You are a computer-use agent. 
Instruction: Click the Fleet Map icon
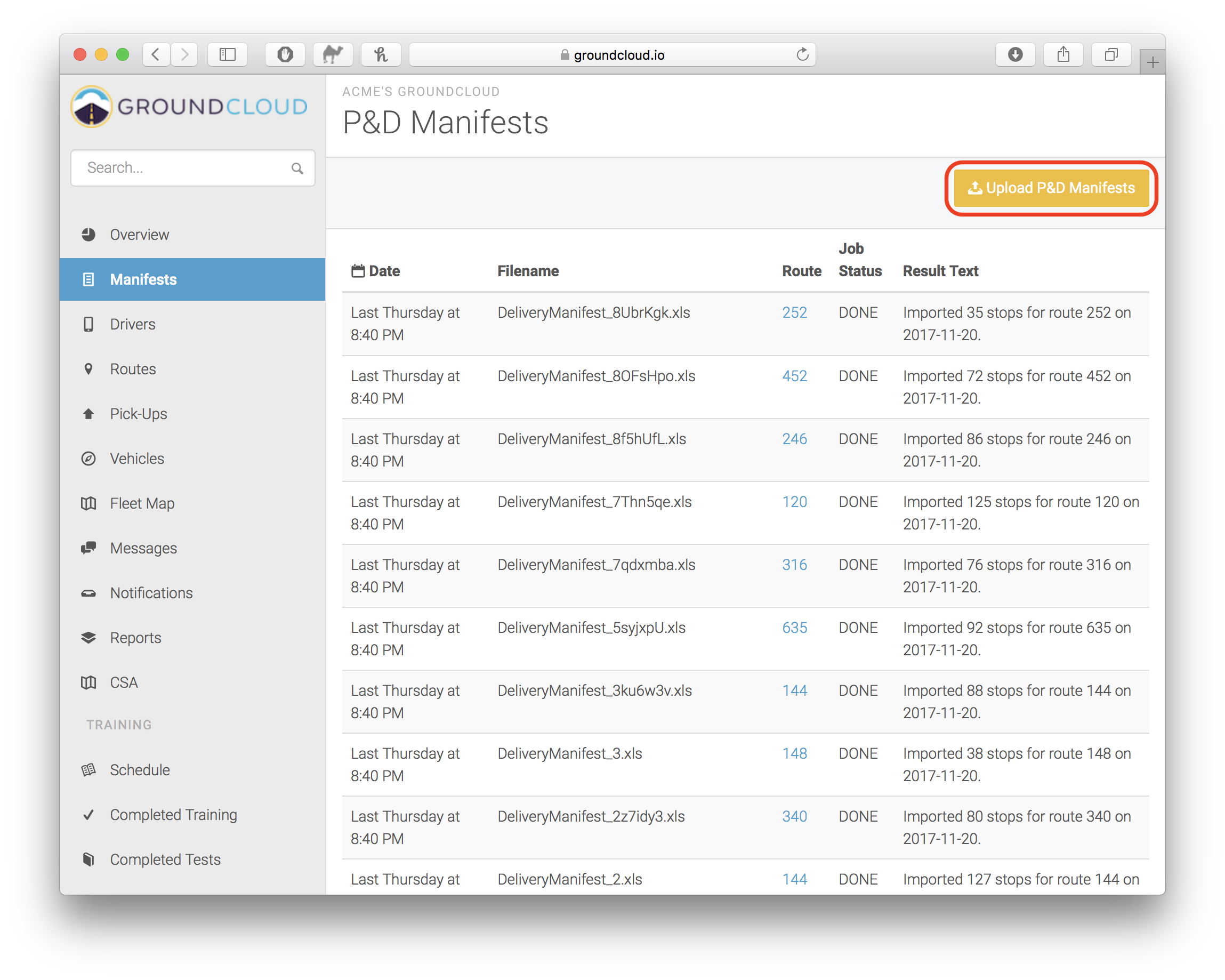tap(88, 504)
